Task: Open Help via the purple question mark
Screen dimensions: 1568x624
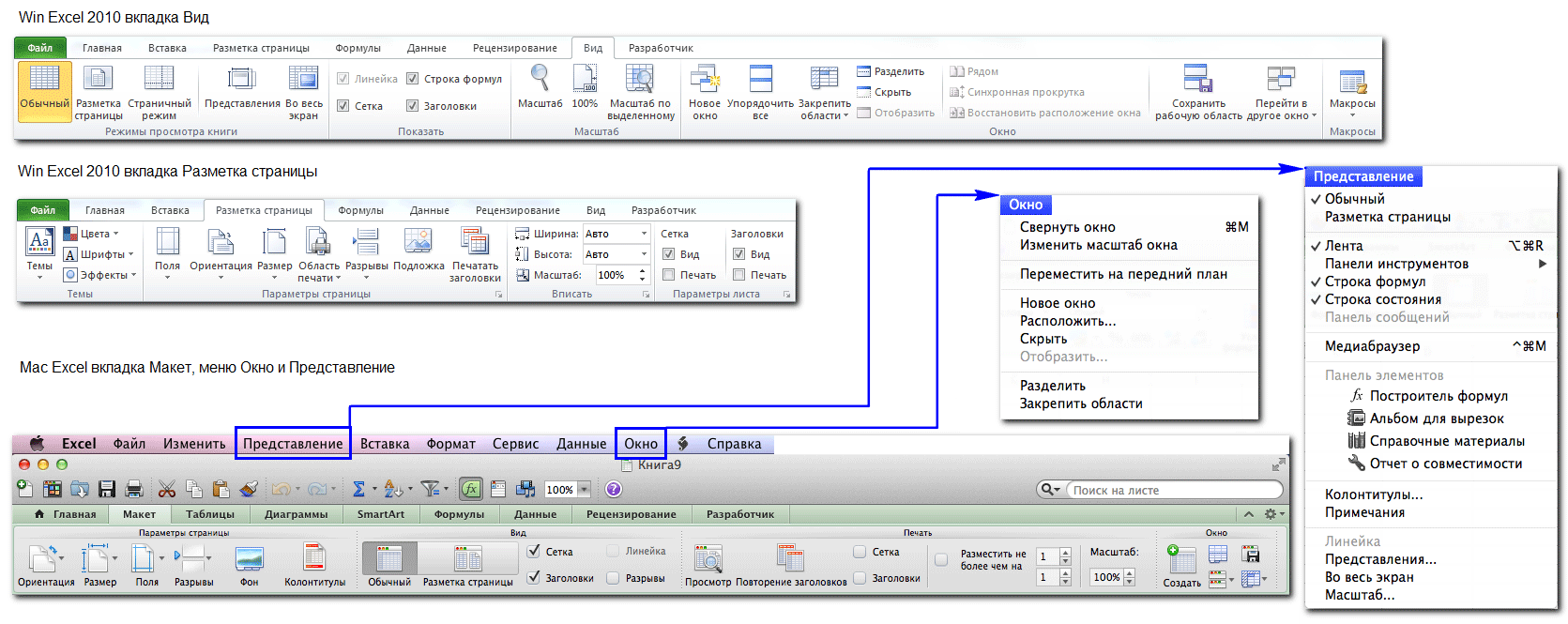Action: pyautogui.click(x=614, y=489)
